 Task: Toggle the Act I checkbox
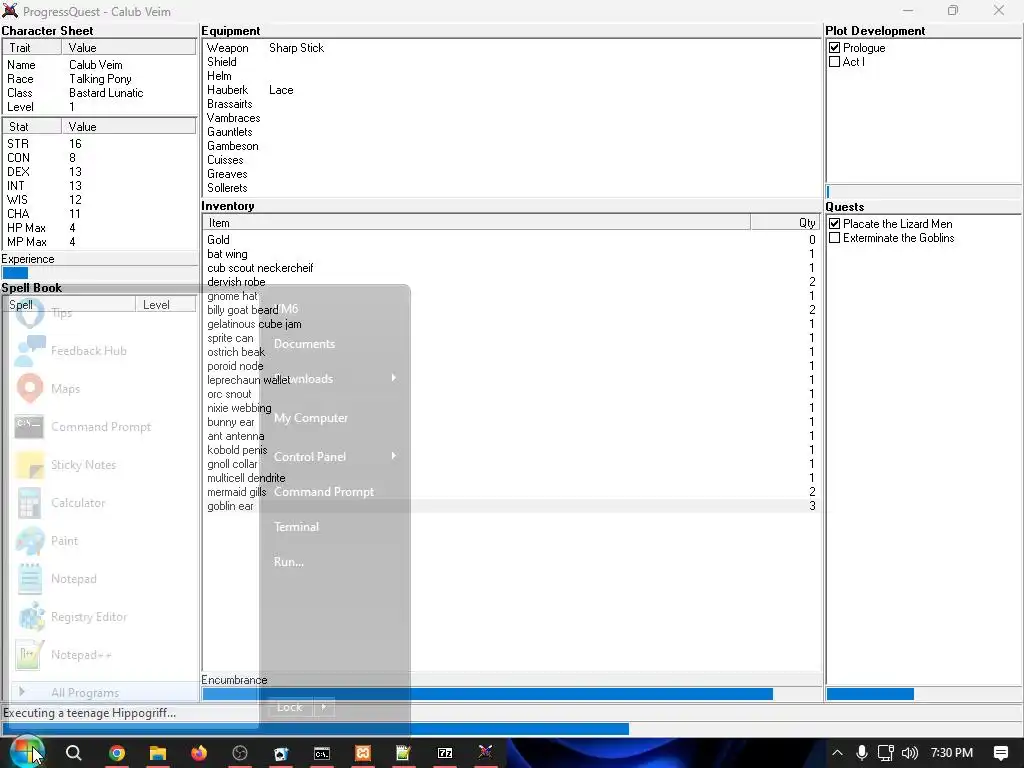(835, 61)
